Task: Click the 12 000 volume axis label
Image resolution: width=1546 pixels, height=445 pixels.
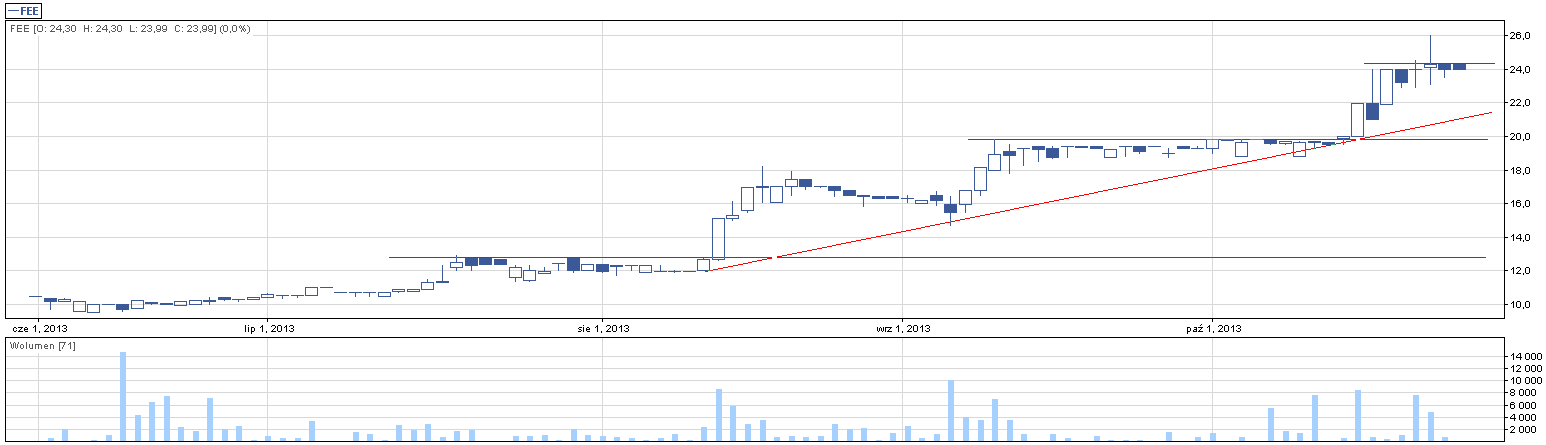Action: tap(1526, 369)
